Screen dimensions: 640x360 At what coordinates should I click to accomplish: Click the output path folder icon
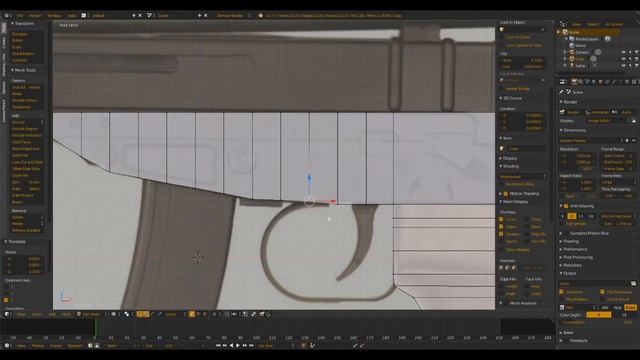[633, 283]
